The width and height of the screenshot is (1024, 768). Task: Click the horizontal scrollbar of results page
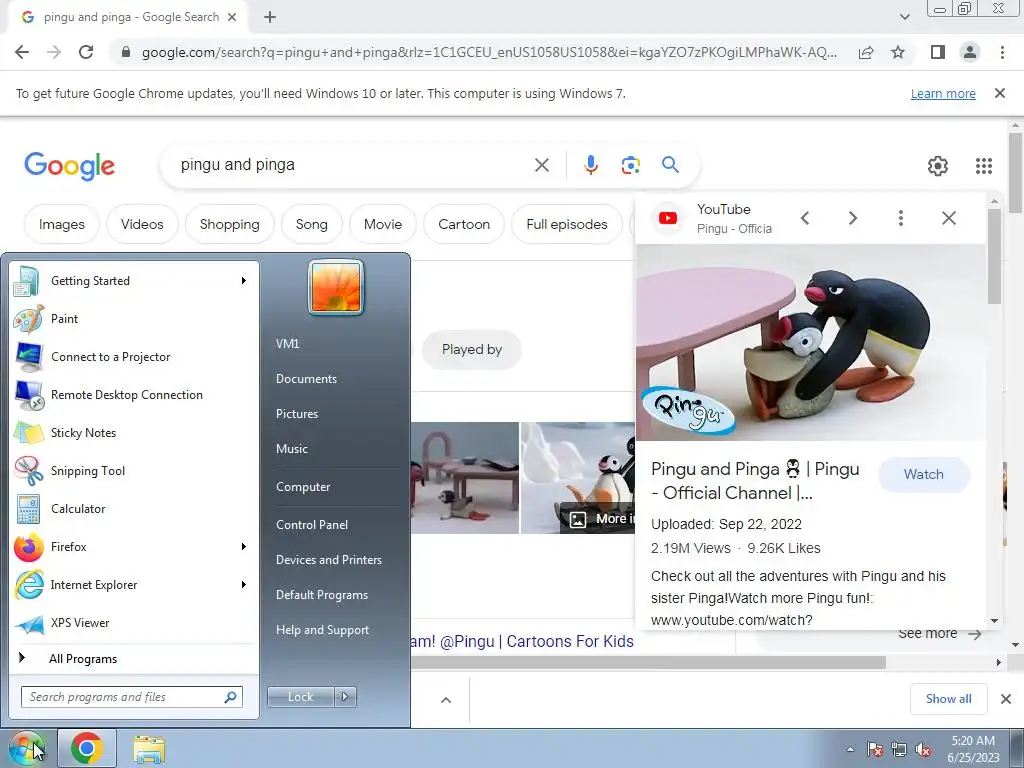[648, 662]
